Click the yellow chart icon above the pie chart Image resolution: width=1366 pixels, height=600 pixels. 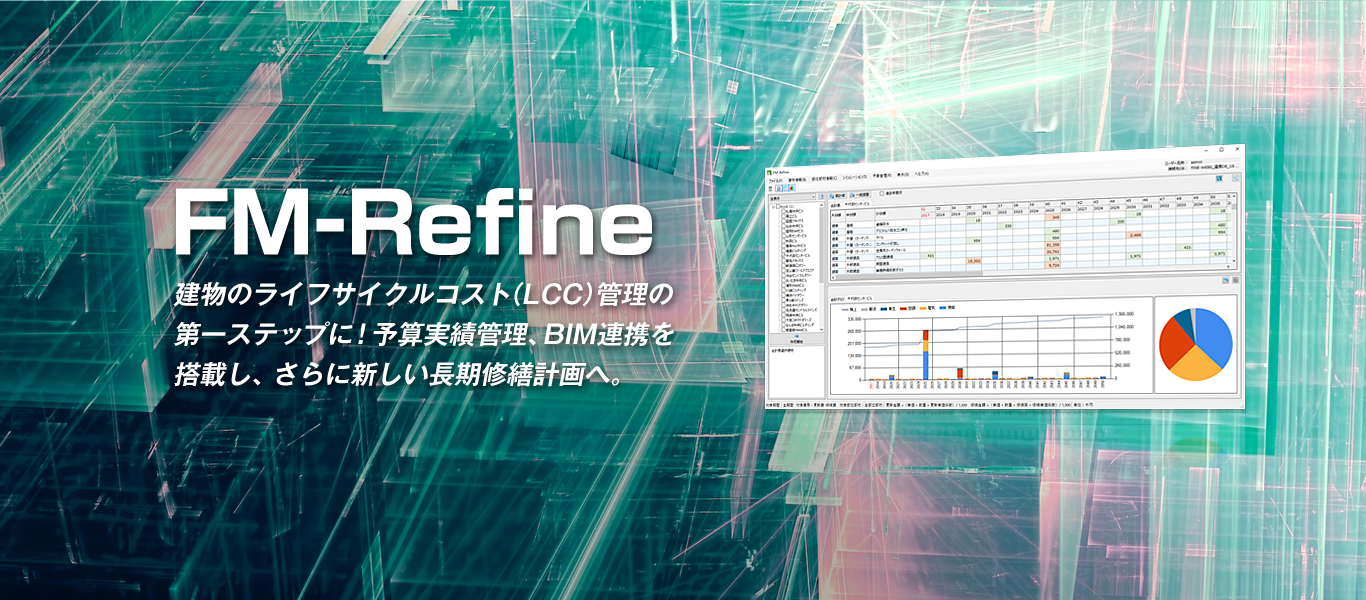[x=1226, y=280]
